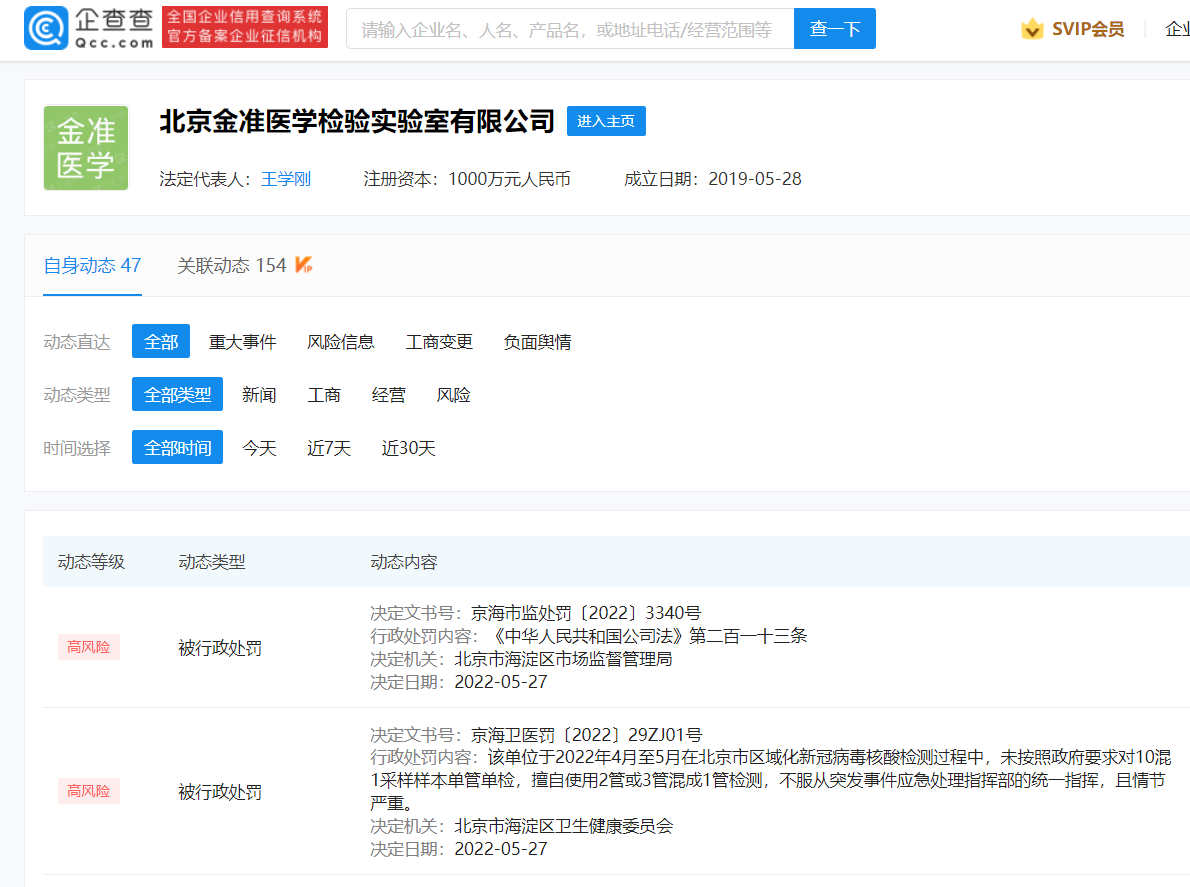Screen dimensions: 1190x887
Task: Click the 成立日期 2019-05-28 text
Action: pyautogui.click(x=713, y=179)
